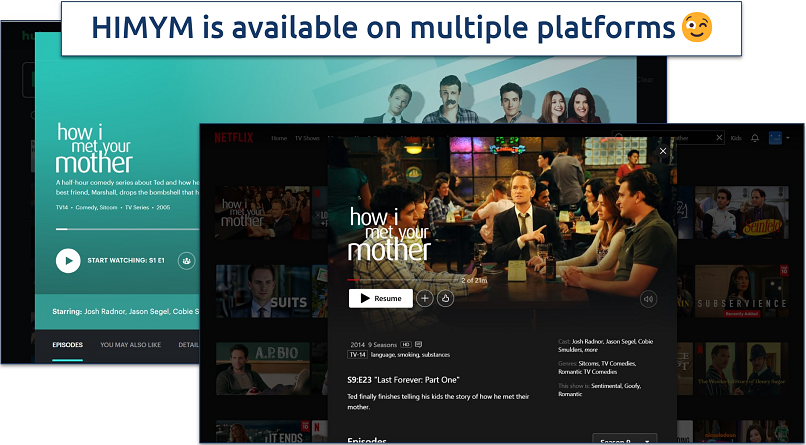
Task: Click the Netflix popup show title logo
Action: coord(389,234)
